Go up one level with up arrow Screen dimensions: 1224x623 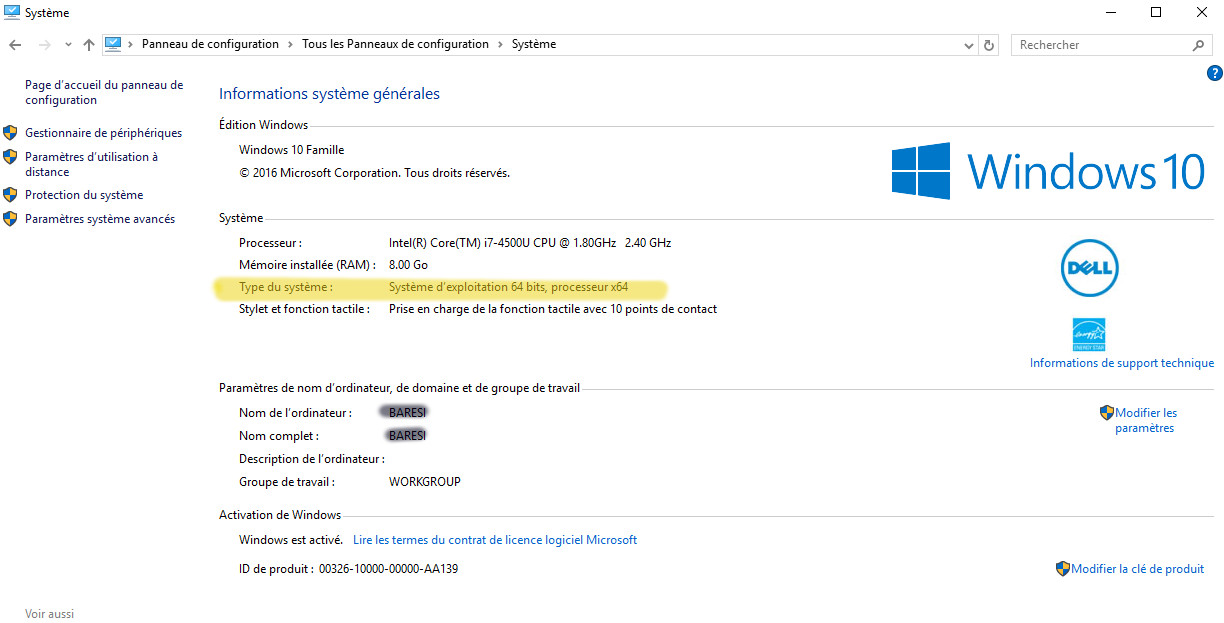coord(89,45)
